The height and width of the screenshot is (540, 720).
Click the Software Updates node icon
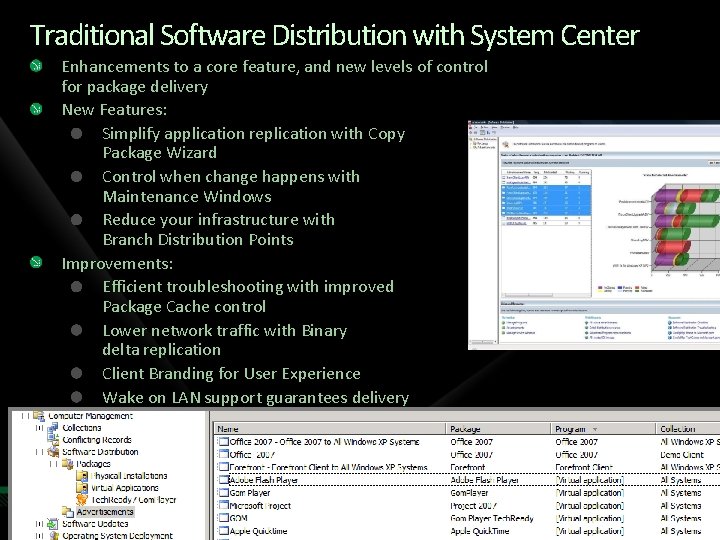click(53, 523)
